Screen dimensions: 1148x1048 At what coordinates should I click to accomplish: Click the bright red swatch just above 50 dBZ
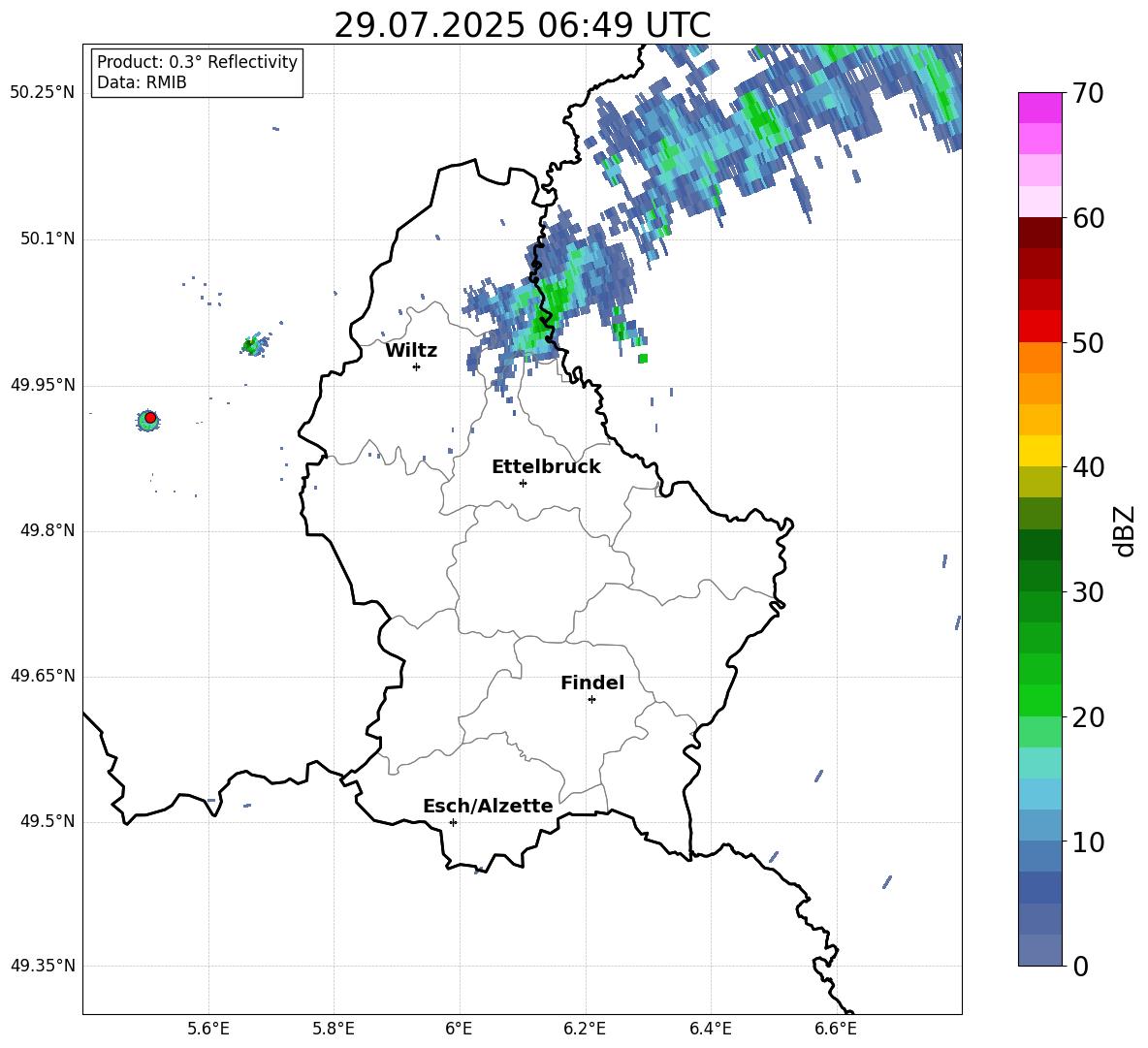1039,327
